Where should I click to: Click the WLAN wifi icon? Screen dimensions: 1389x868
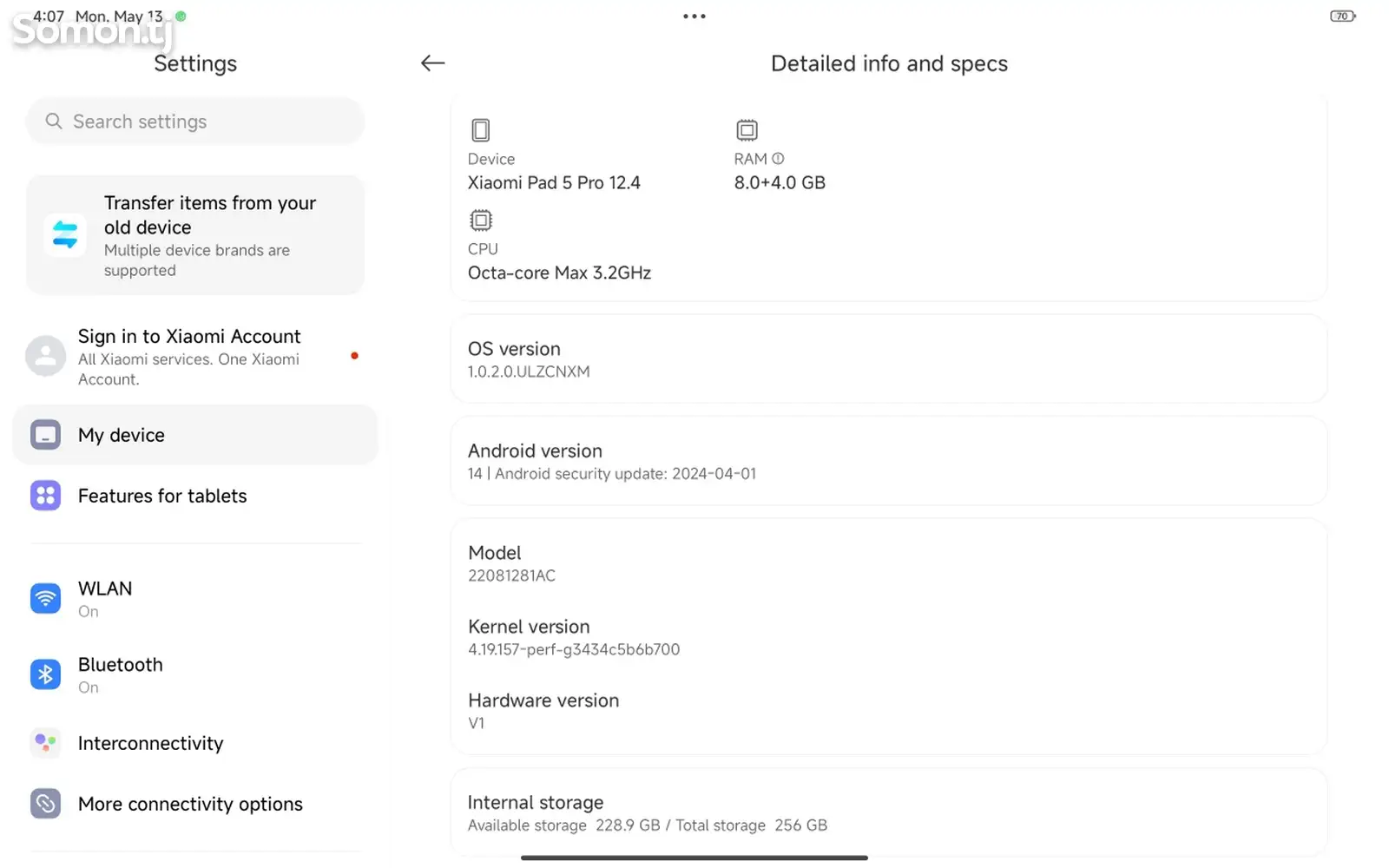coord(45,598)
